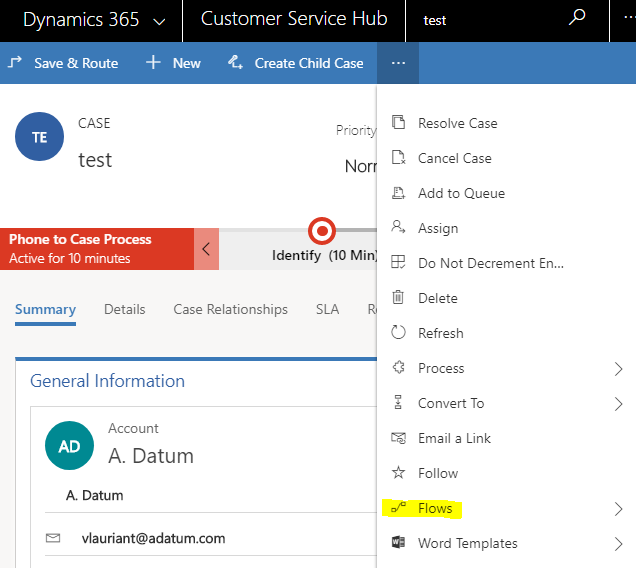
Task: Click the Resolve Case icon
Action: [398, 122]
